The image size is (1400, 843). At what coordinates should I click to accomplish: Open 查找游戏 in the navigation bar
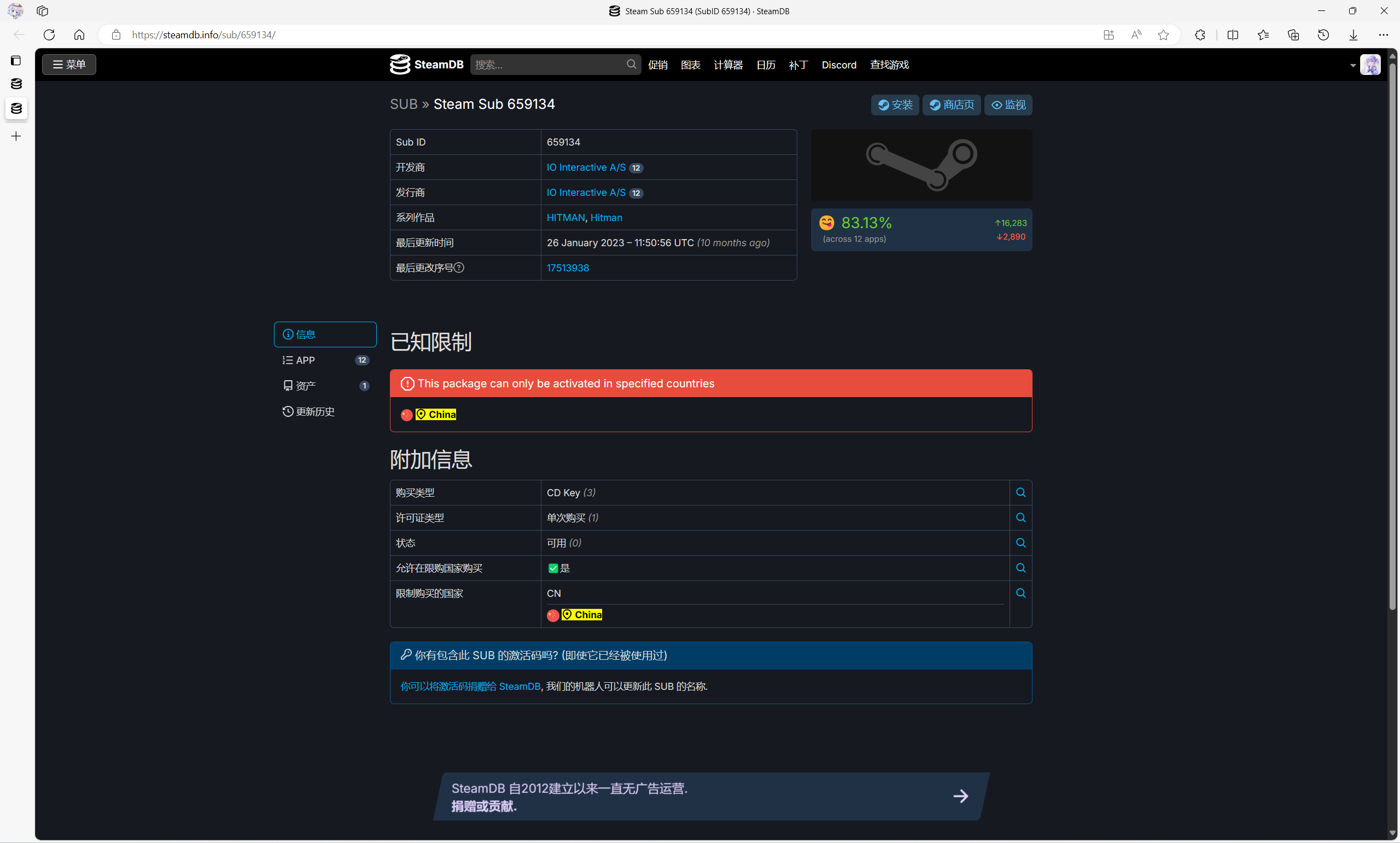(x=889, y=65)
